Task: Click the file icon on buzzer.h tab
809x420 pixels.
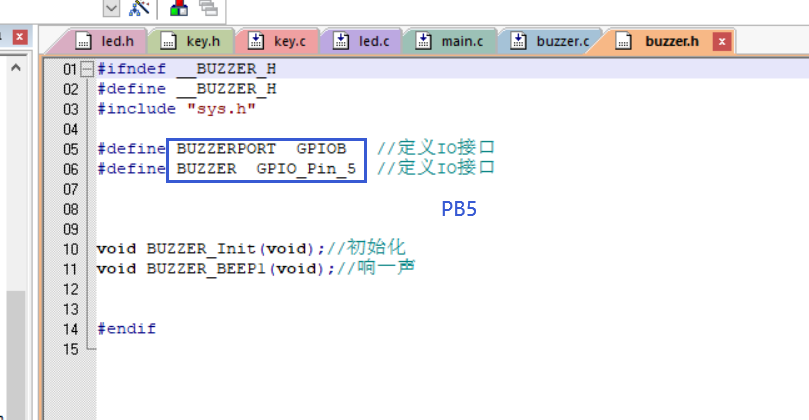Action: pos(623,41)
